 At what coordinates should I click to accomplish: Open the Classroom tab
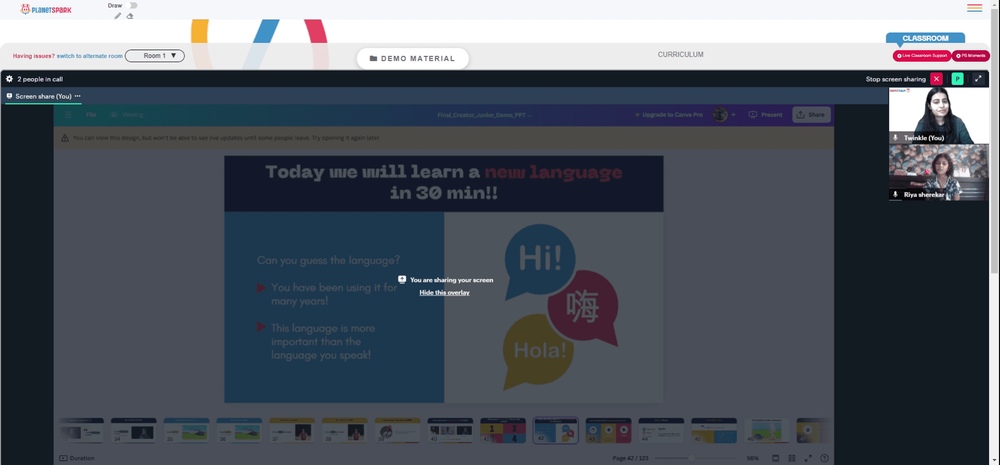coord(925,38)
